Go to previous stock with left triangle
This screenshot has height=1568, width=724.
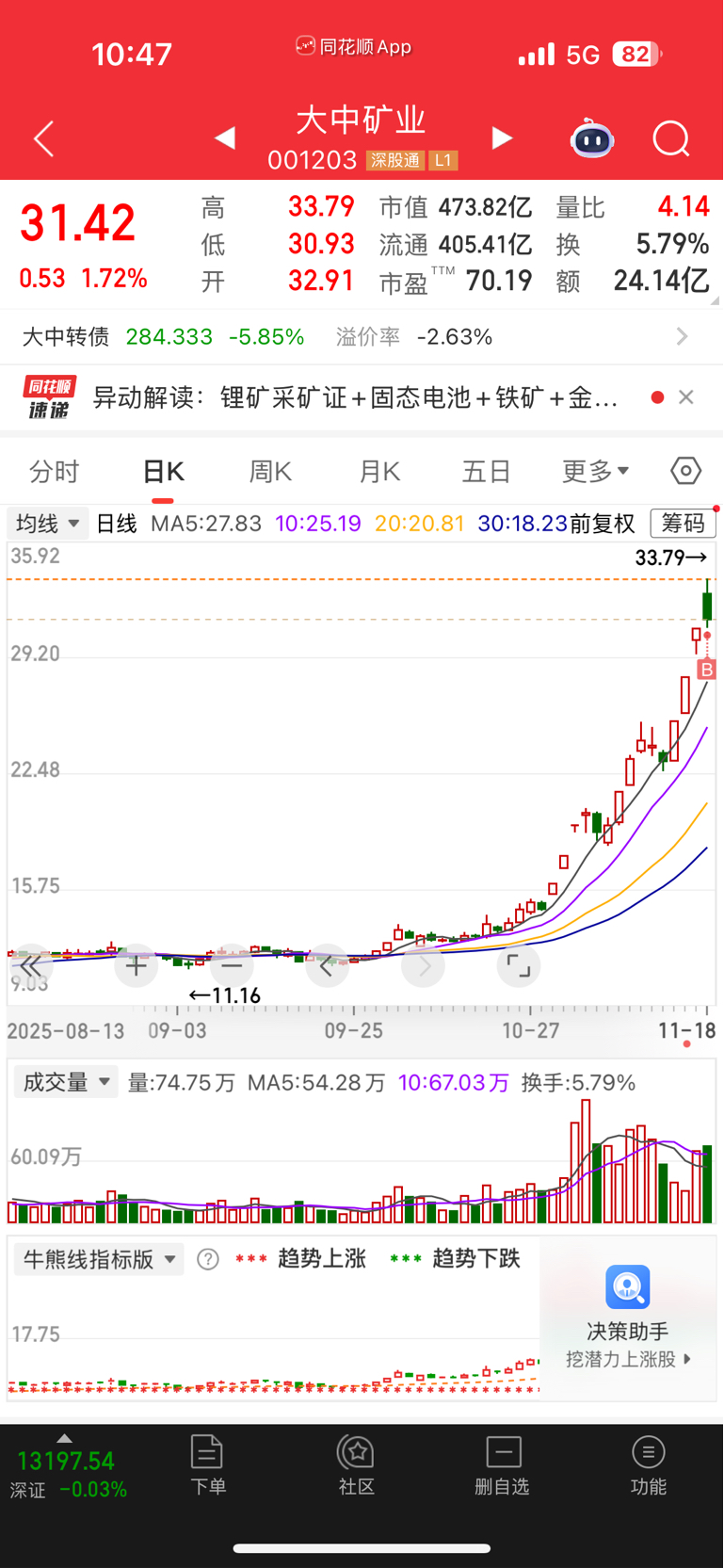[224, 138]
